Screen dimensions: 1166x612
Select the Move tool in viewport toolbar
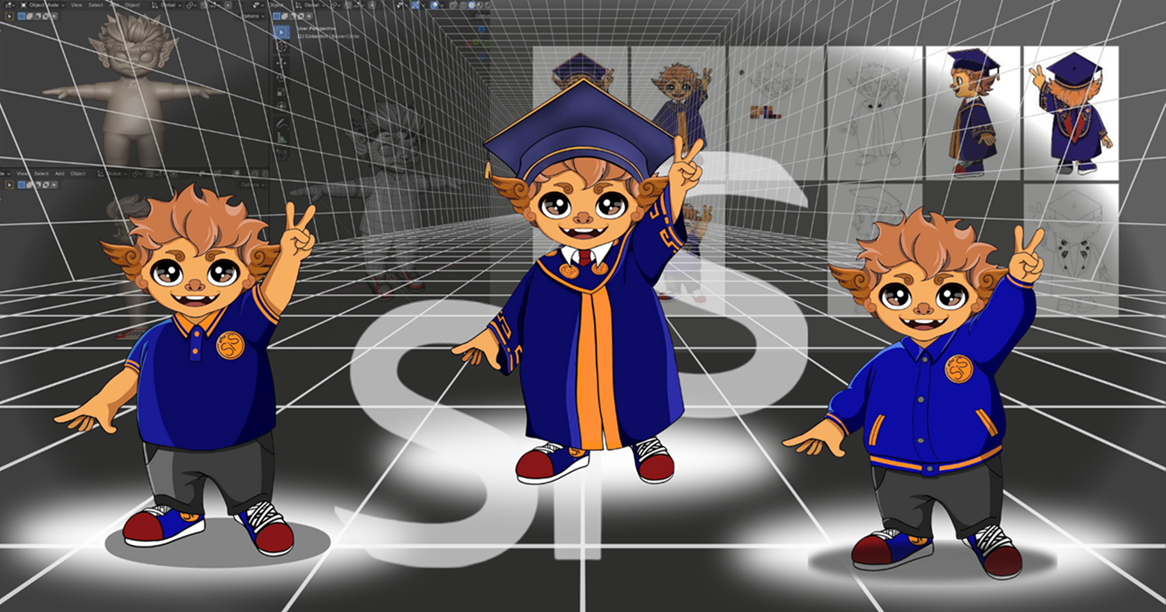(283, 65)
